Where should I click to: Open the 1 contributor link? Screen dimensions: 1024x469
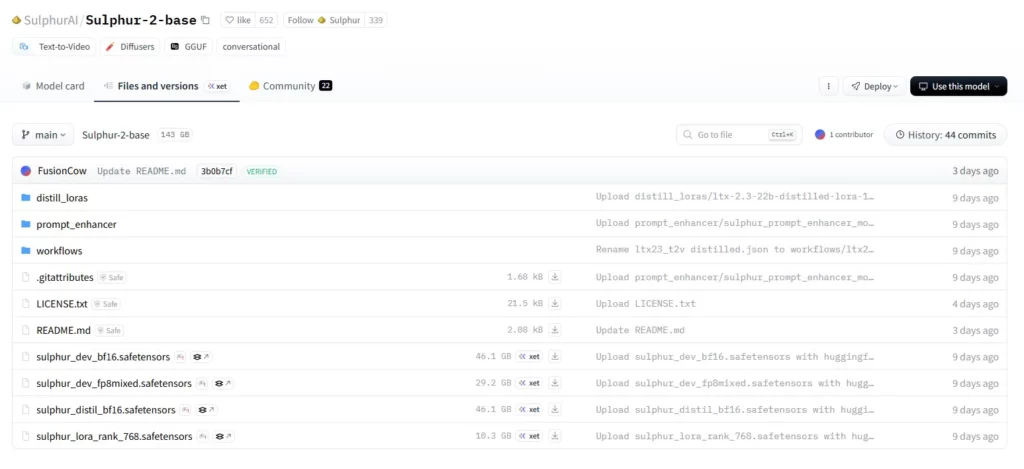[844, 135]
